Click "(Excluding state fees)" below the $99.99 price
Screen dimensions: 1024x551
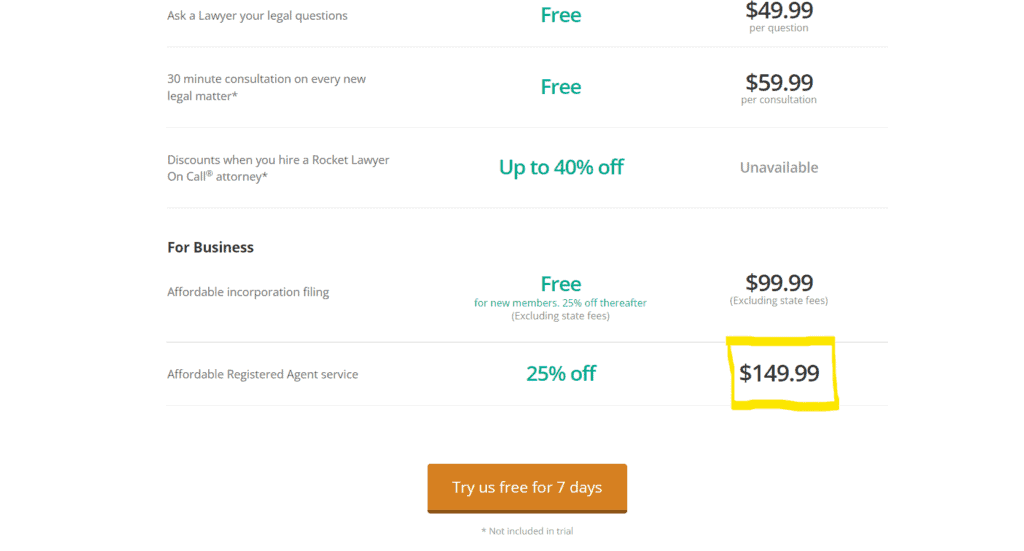click(x=779, y=301)
